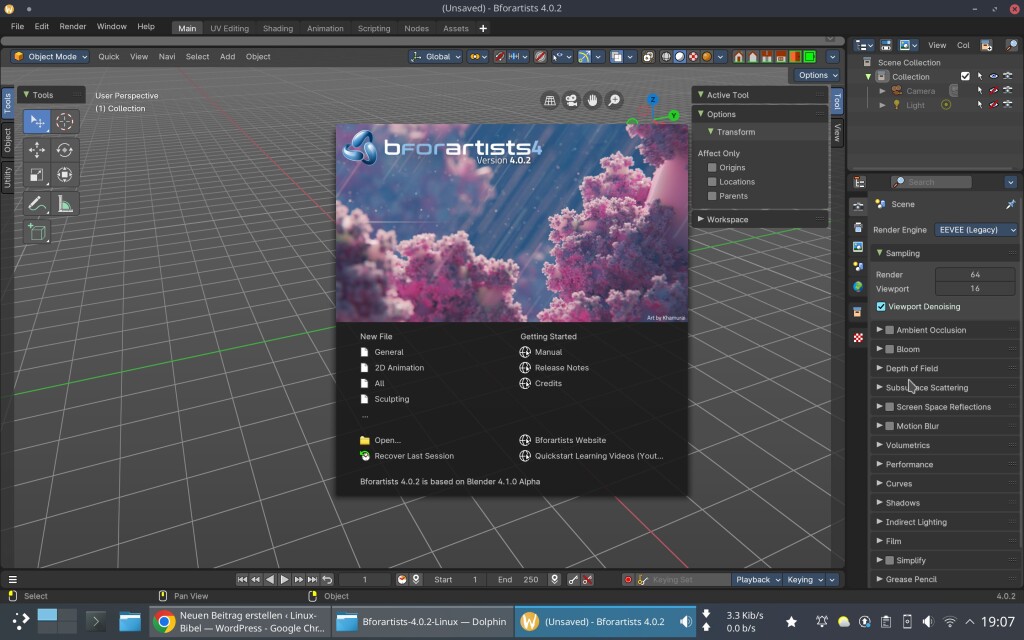
Task: Open the Object Mode dropdown
Action: [50, 57]
